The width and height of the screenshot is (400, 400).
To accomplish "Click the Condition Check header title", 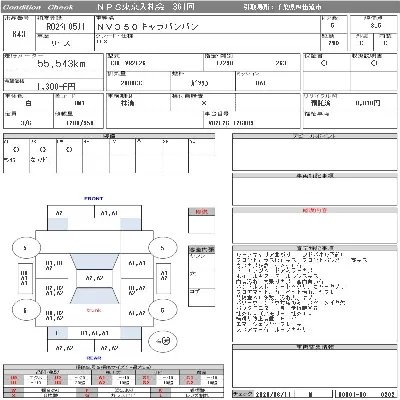I will pyautogui.click(x=38, y=7).
